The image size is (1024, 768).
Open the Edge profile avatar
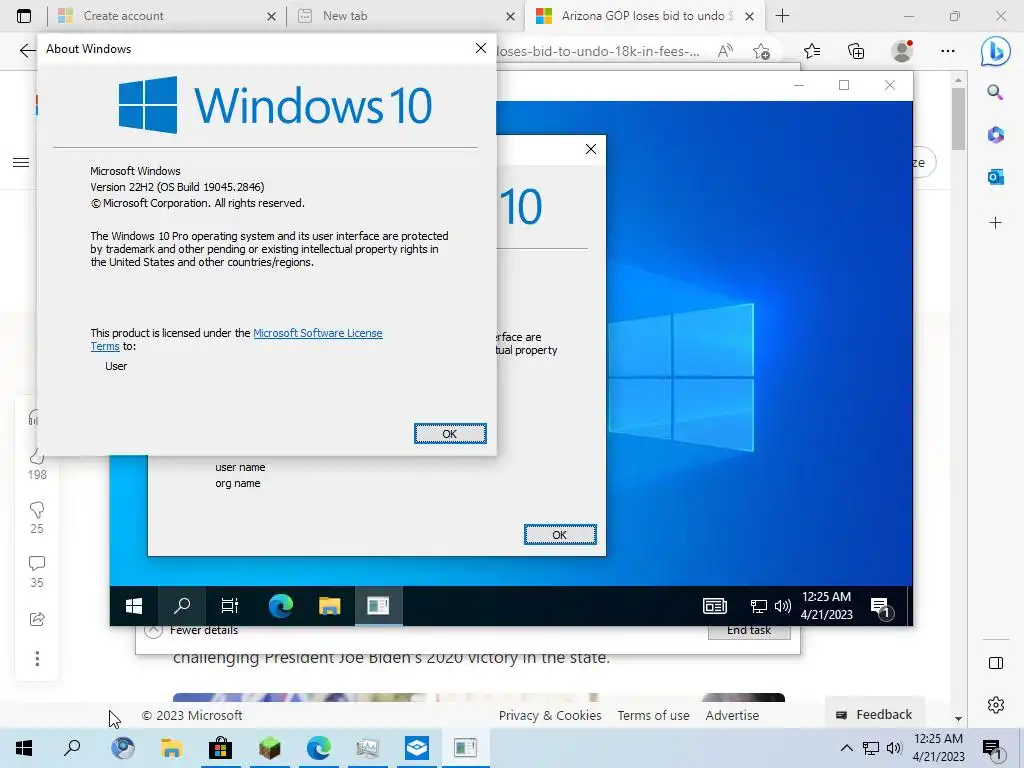[902, 51]
